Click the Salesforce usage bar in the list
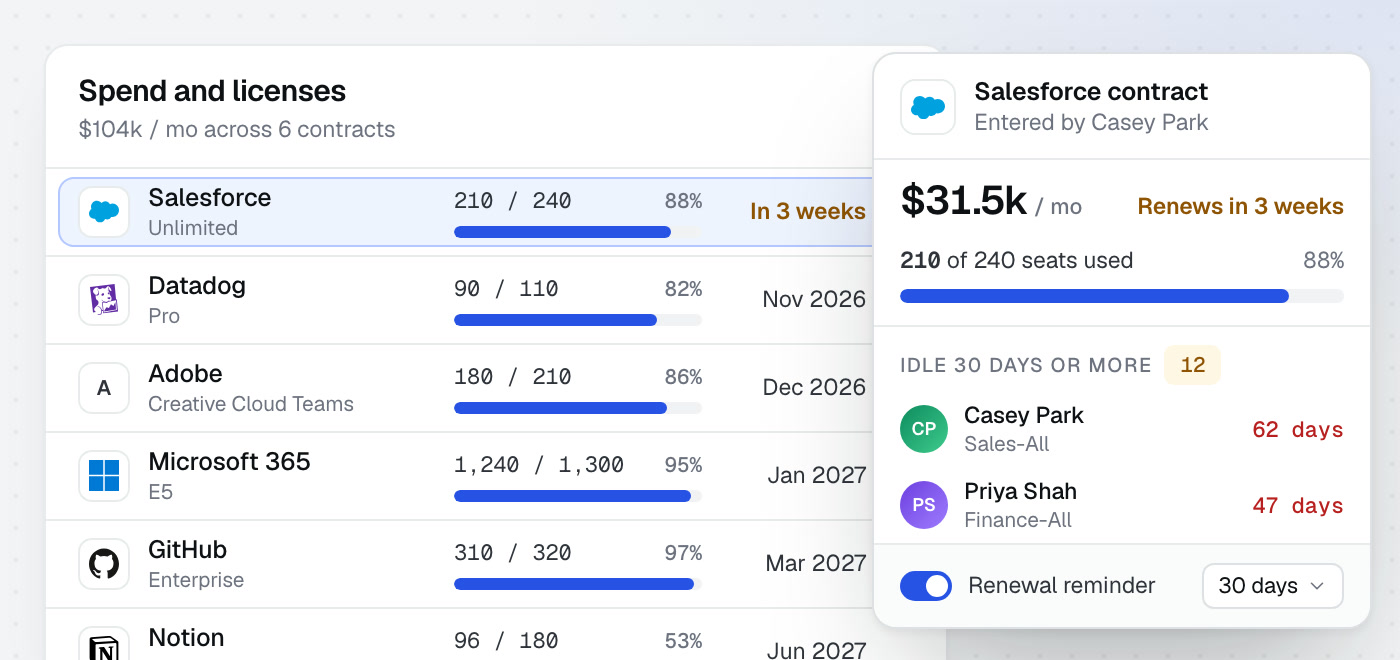This screenshot has height=660, width=1400. pyautogui.click(x=578, y=232)
